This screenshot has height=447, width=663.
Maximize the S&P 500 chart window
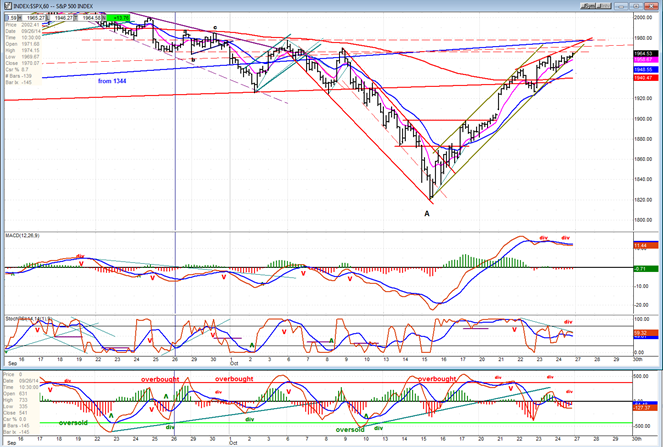click(635, 6)
